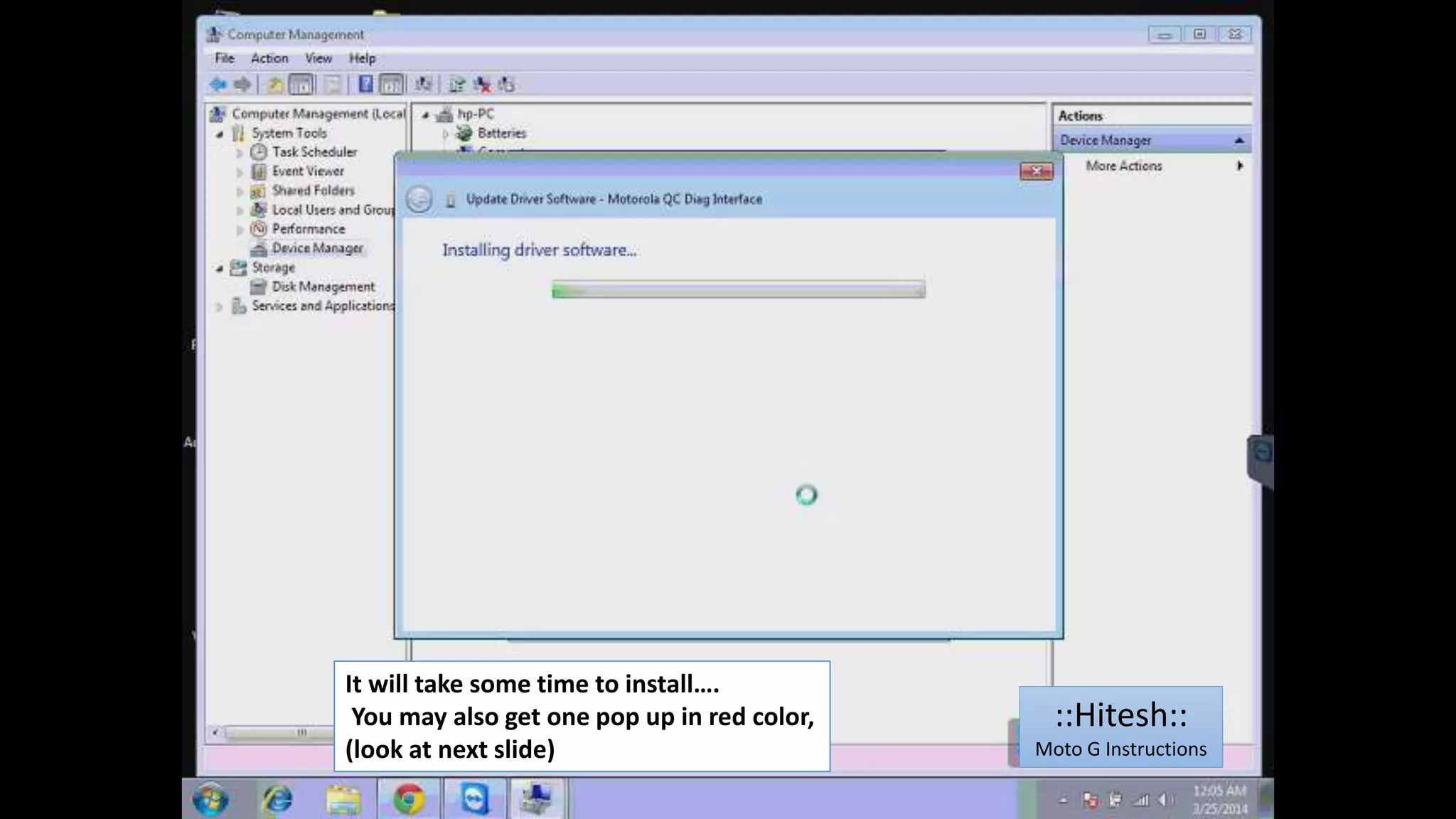1456x819 pixels.
Task: Select Disk Management in the tree
Action: (x=323, y=287)
